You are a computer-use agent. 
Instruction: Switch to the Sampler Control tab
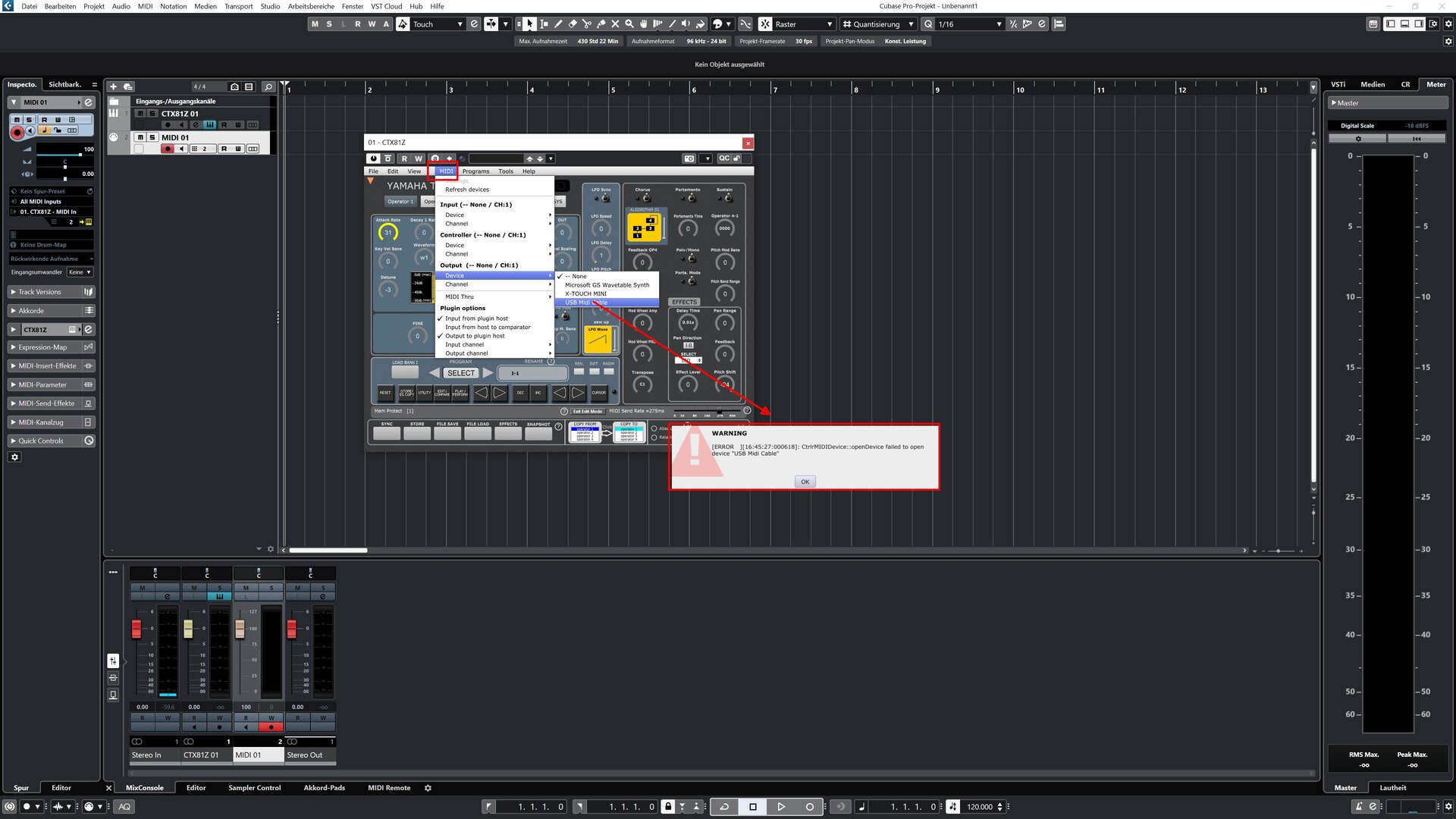tap(254, 788)
